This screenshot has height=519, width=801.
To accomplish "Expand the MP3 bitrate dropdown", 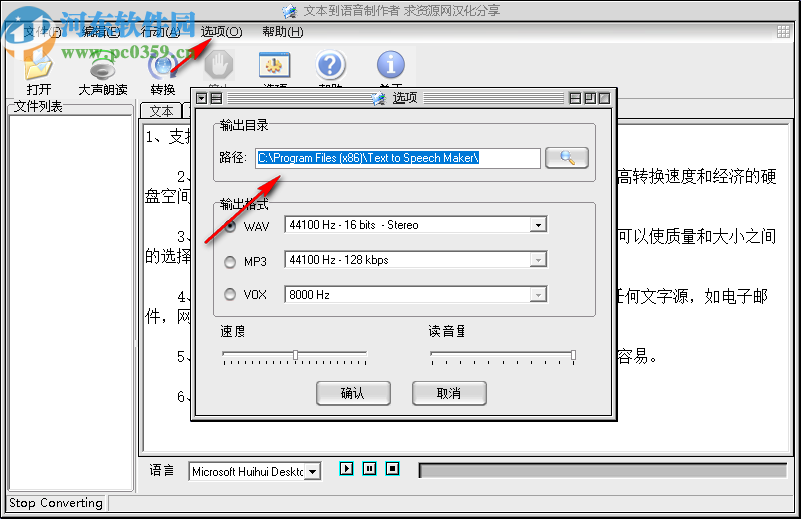I will tap(538, 260).
